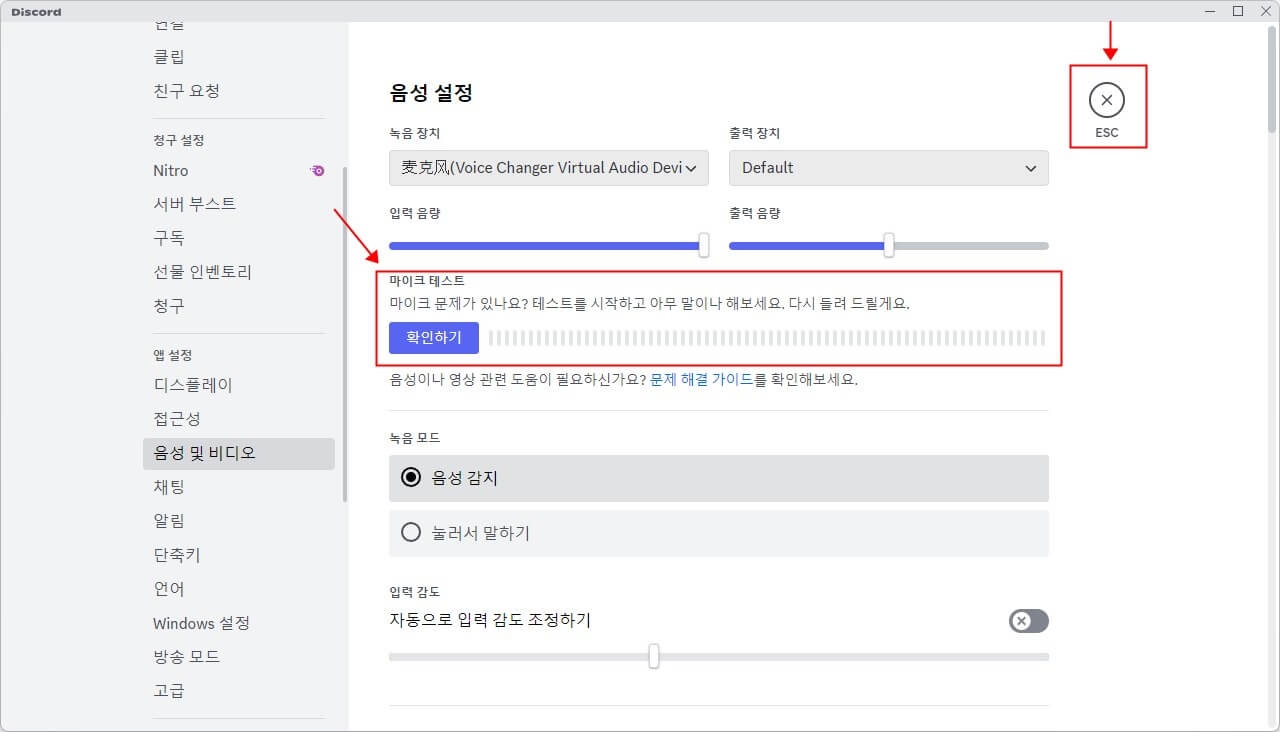Close settings using the ESC circle icon
This screenshot has width=1280, height=732.
1107,100
